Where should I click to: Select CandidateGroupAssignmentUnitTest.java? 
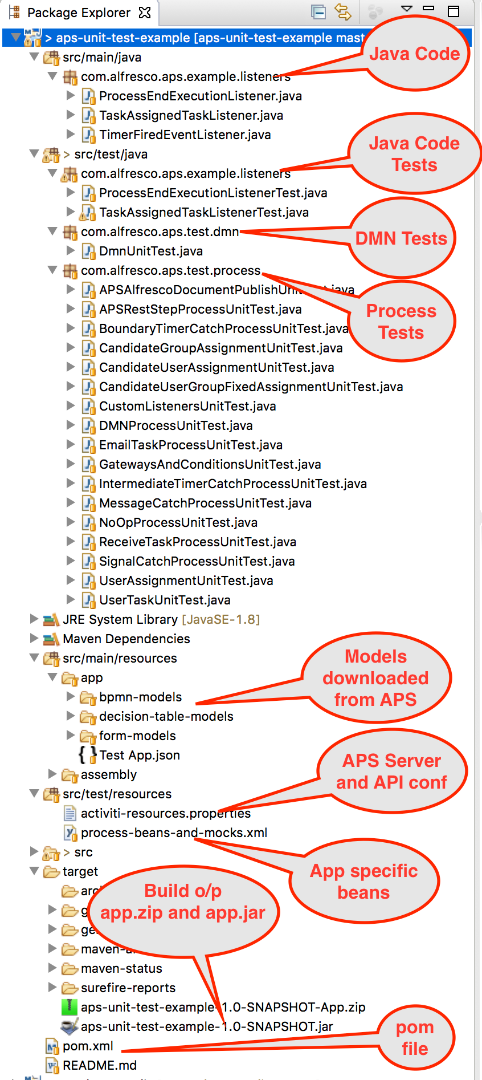click(x=220, y=348)
